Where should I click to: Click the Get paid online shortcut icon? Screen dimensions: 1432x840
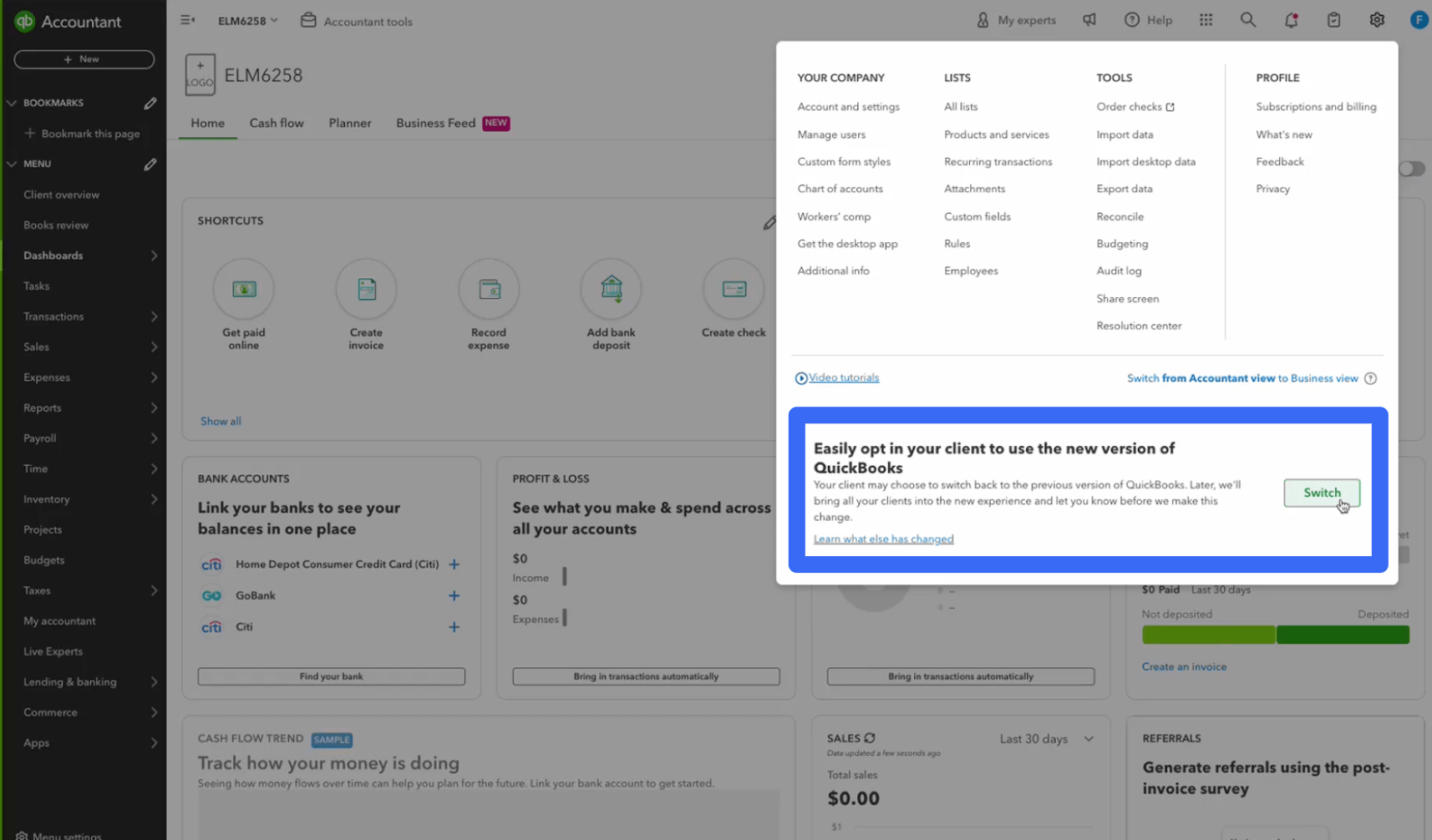[244, 289]
